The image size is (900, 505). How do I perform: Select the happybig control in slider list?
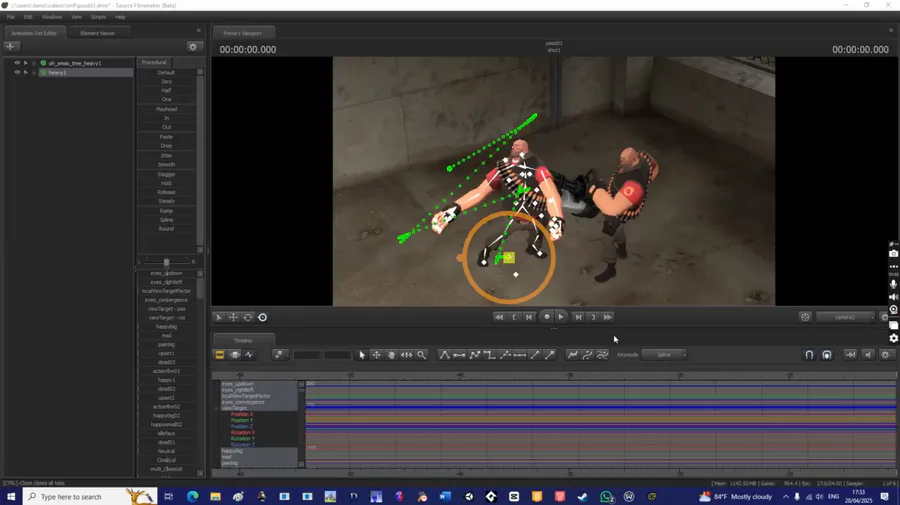pos(166,327)
